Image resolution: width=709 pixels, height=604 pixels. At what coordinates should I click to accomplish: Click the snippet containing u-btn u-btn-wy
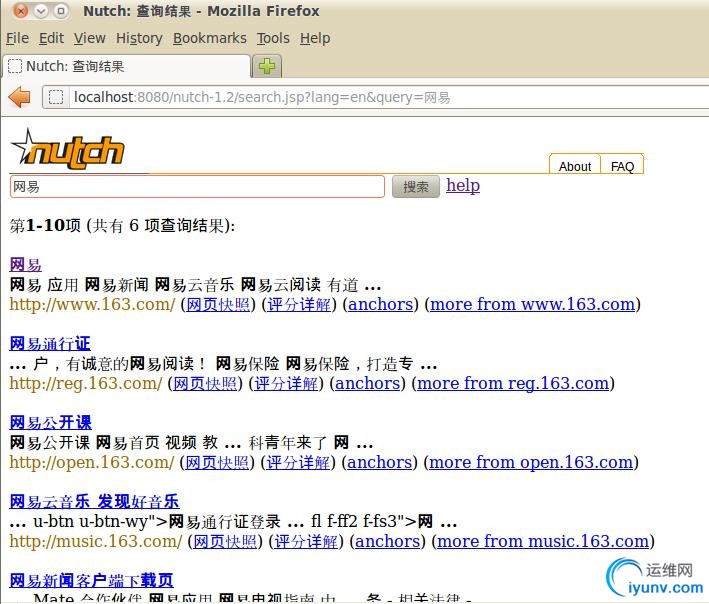pyautogui.click(x=233, y=522)
